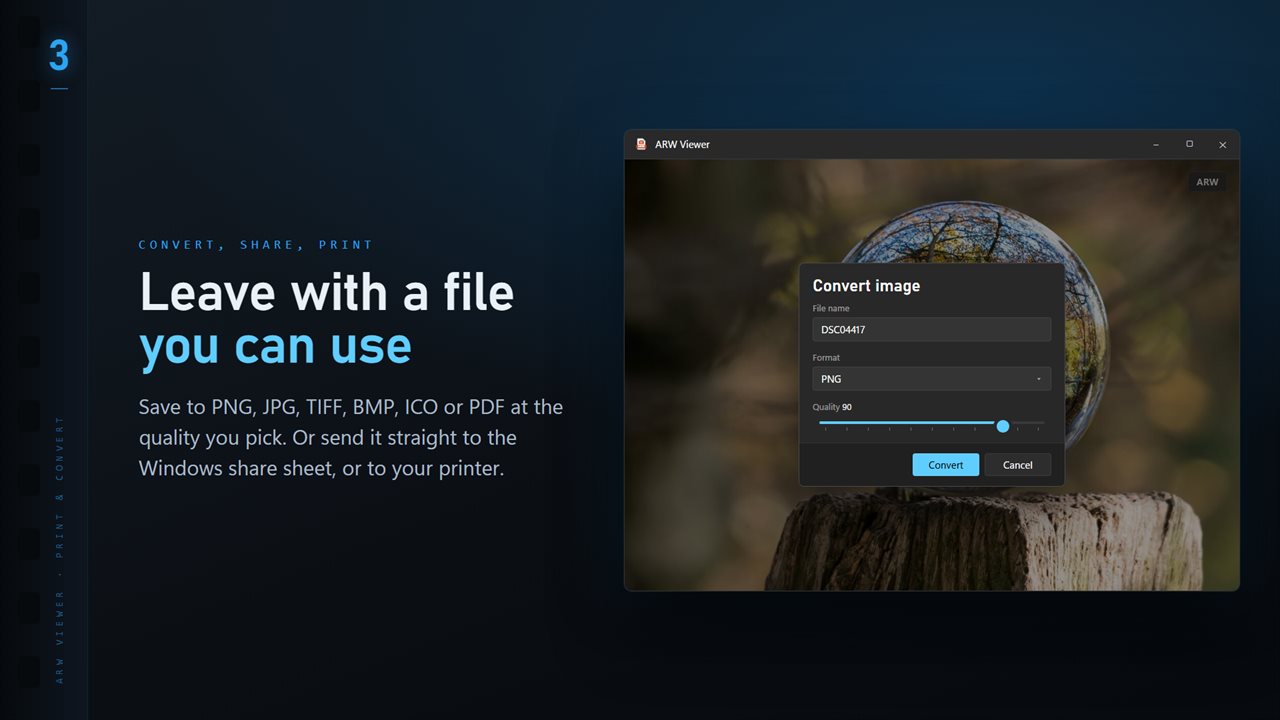Viewport: 1280px width, 720px height.
Task: Open the Format dropdown showing PNG
Action: 932,379
